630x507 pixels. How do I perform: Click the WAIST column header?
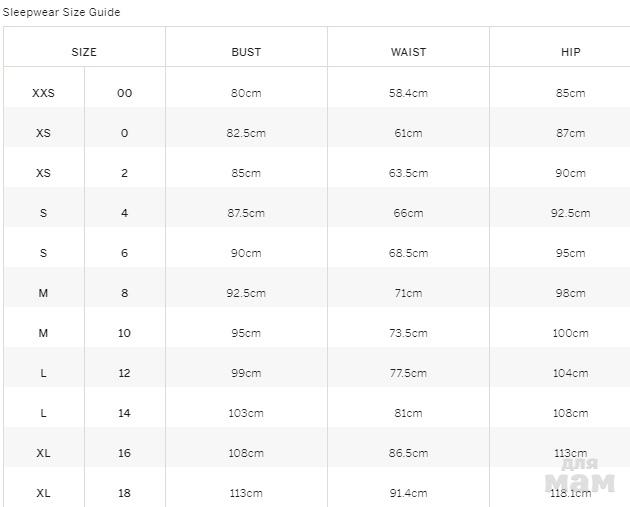tap(408, 52)
